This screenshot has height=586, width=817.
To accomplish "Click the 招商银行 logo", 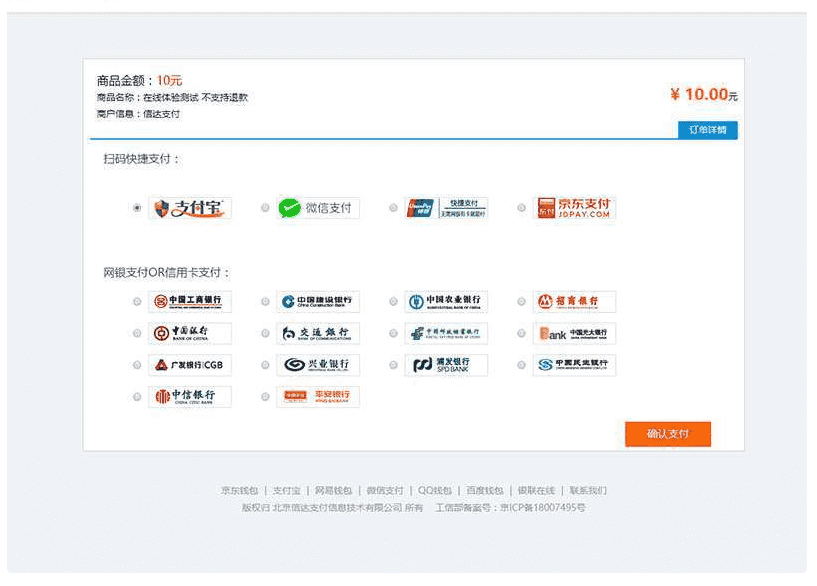I will pos(574,302).
